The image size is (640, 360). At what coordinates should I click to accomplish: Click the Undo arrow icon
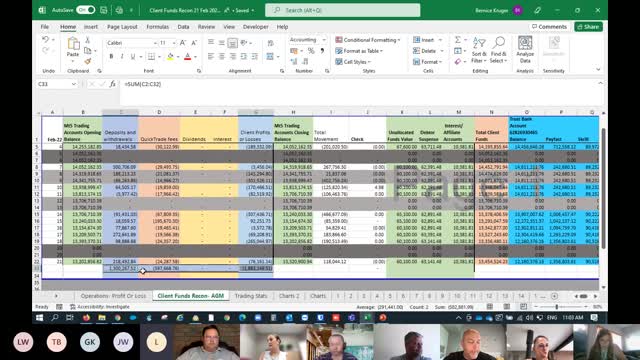[45, 39]
